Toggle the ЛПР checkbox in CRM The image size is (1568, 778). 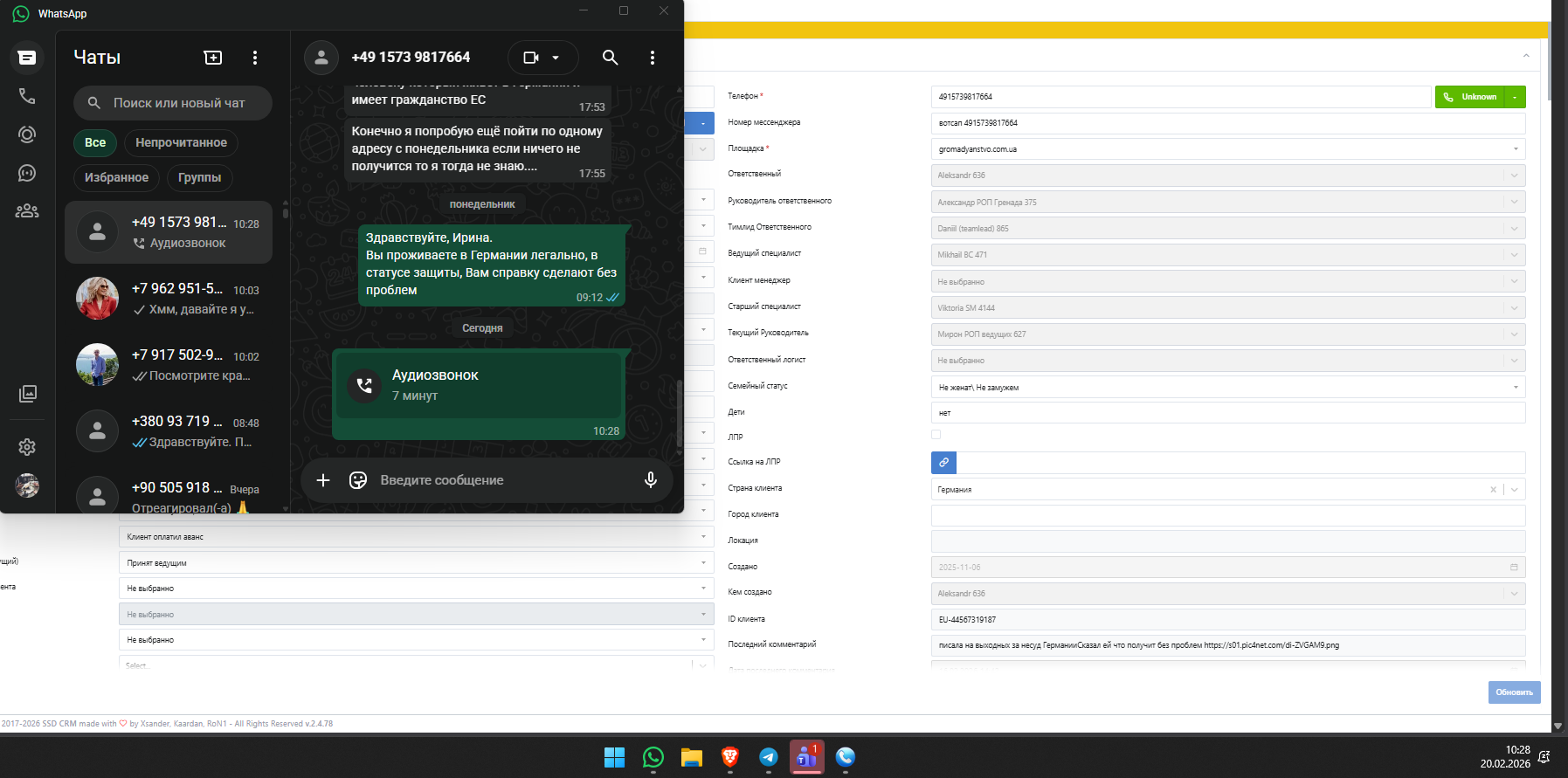coord(936,435)
